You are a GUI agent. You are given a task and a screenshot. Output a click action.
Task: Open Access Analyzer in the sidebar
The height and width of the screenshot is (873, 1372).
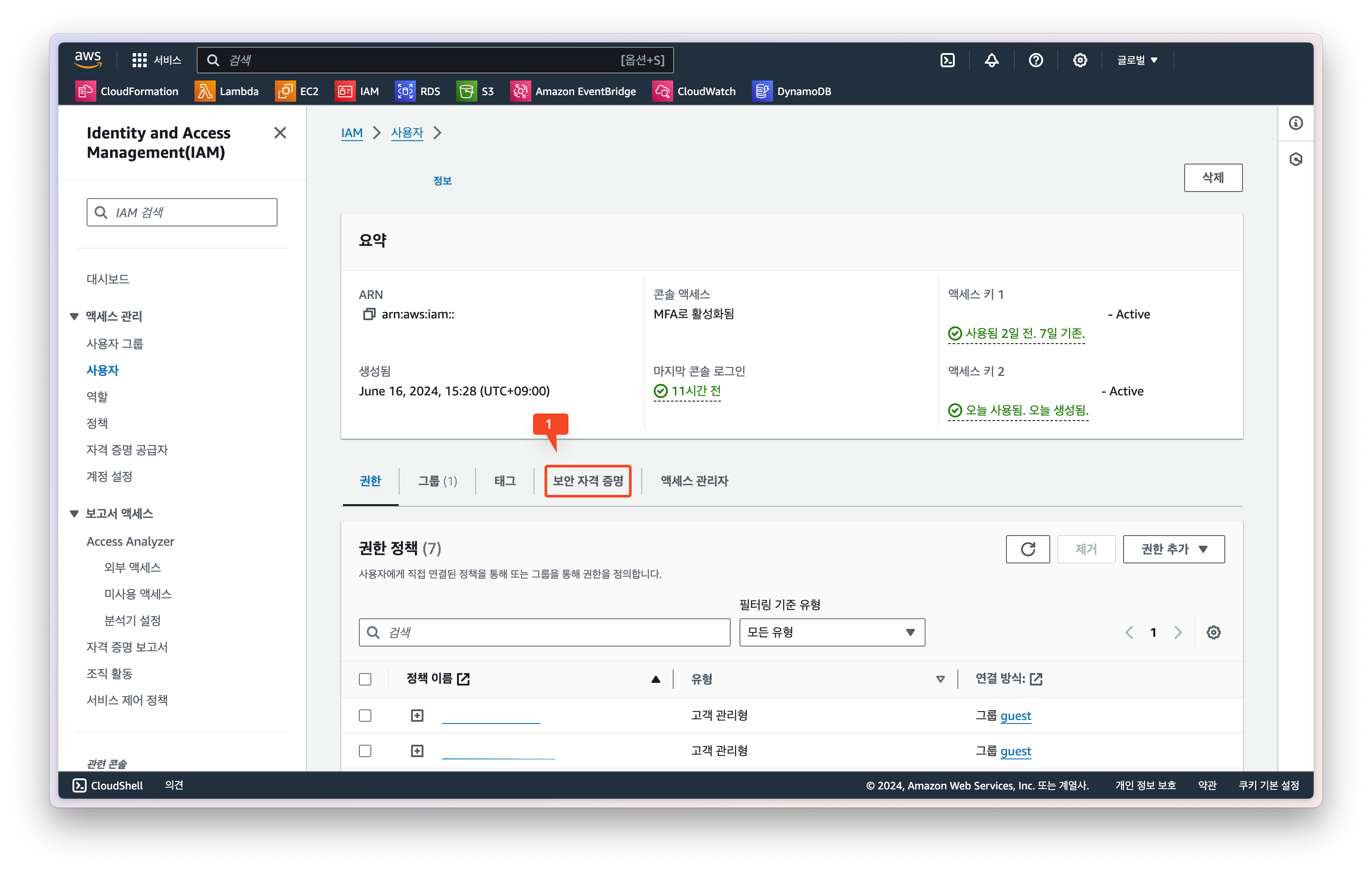pos(130,541)
